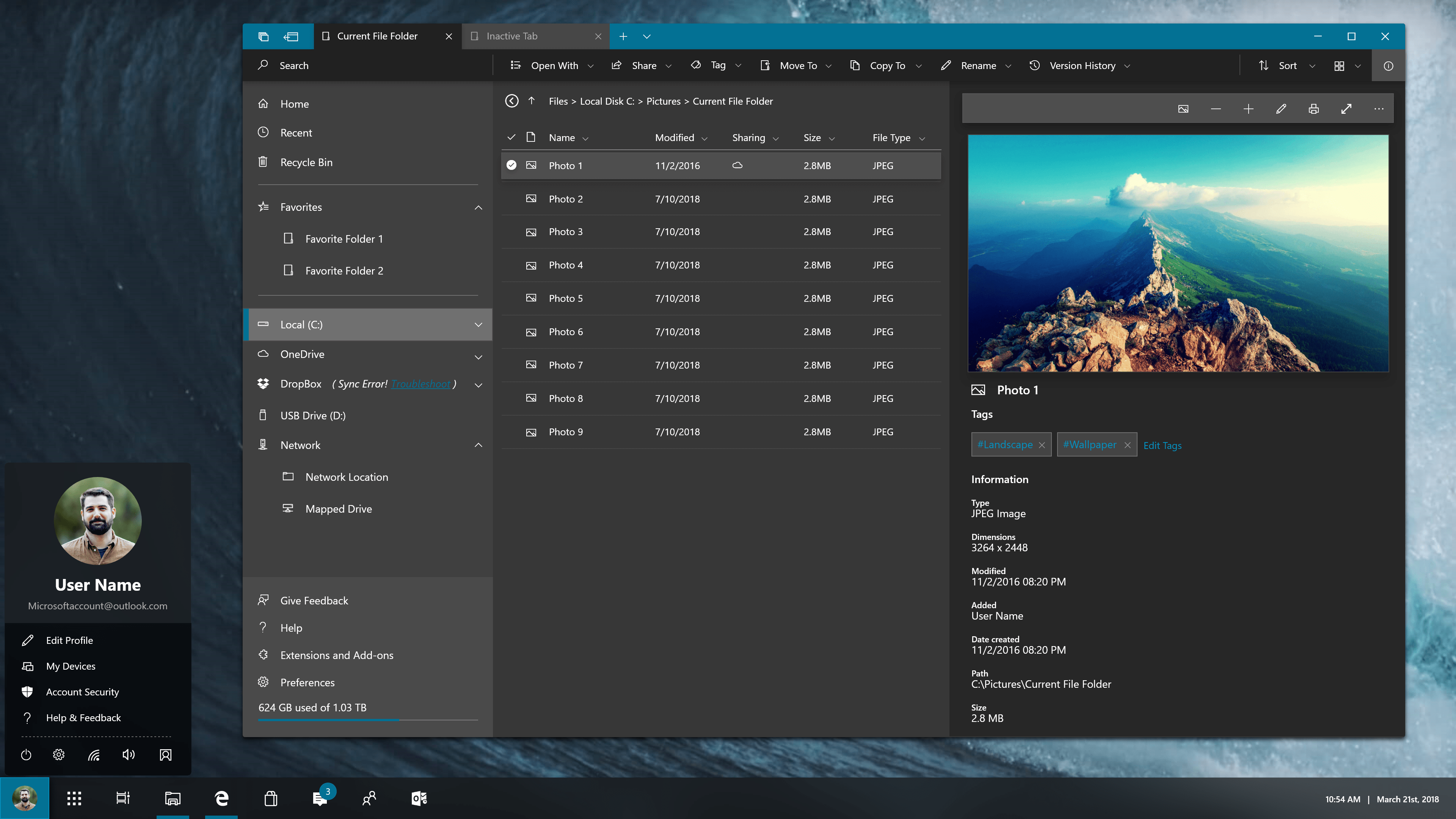Click the Edit Tags link

pyautogui.click(x=1162, y=446)
